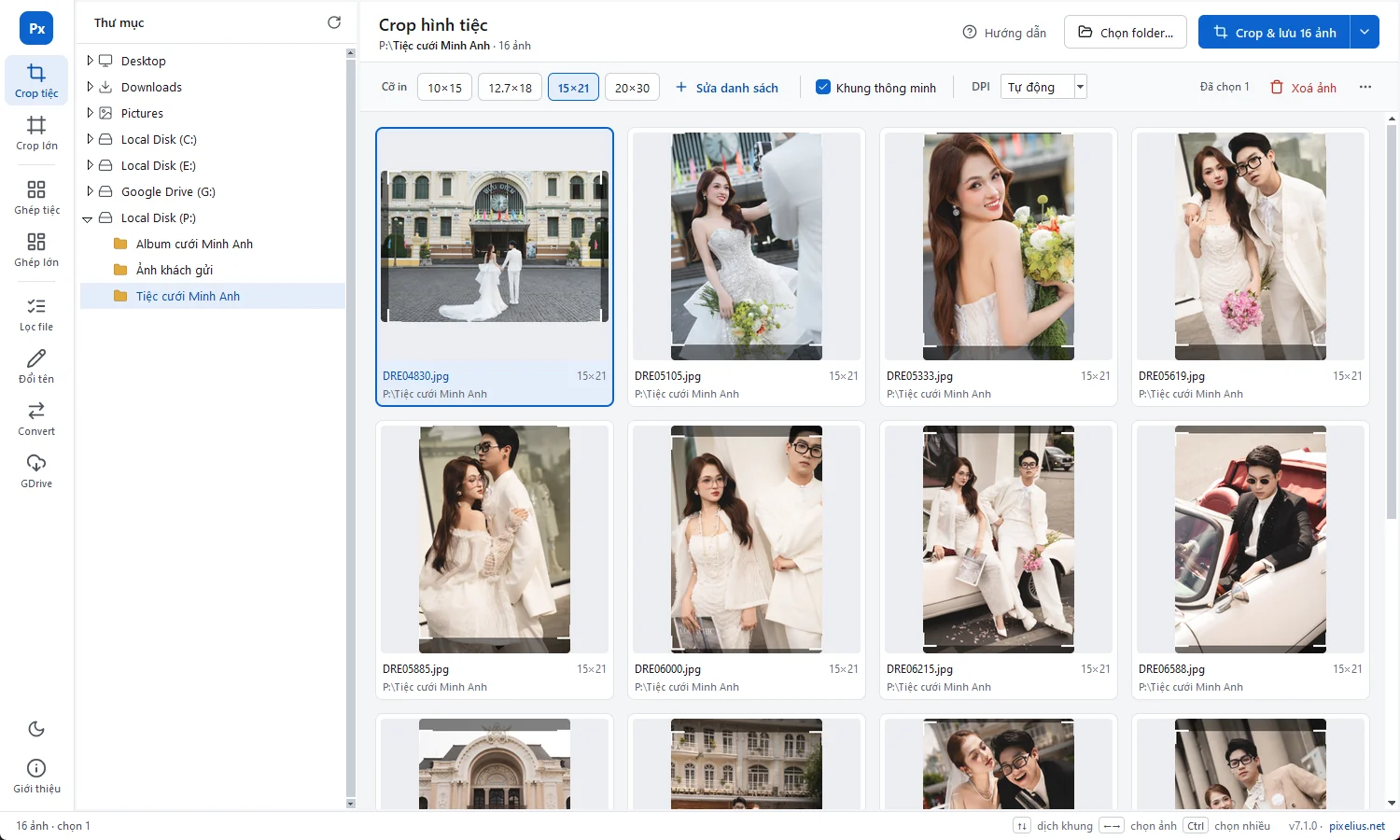Open pixelius.net link in status bar

pyautogui.click(x=1357, y=826)
